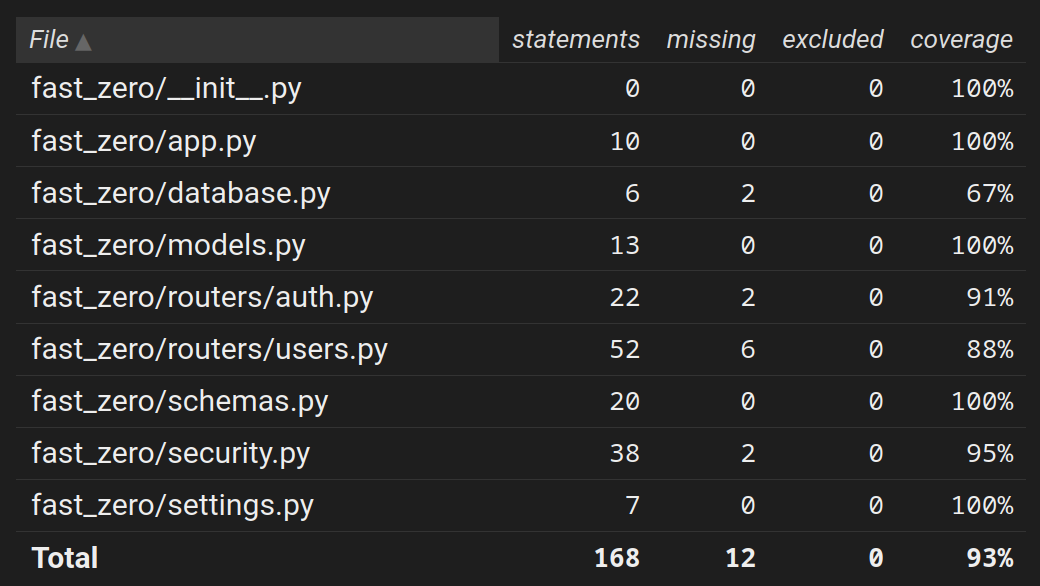Open fast_zero/__init__.py file link

[166, 89]
